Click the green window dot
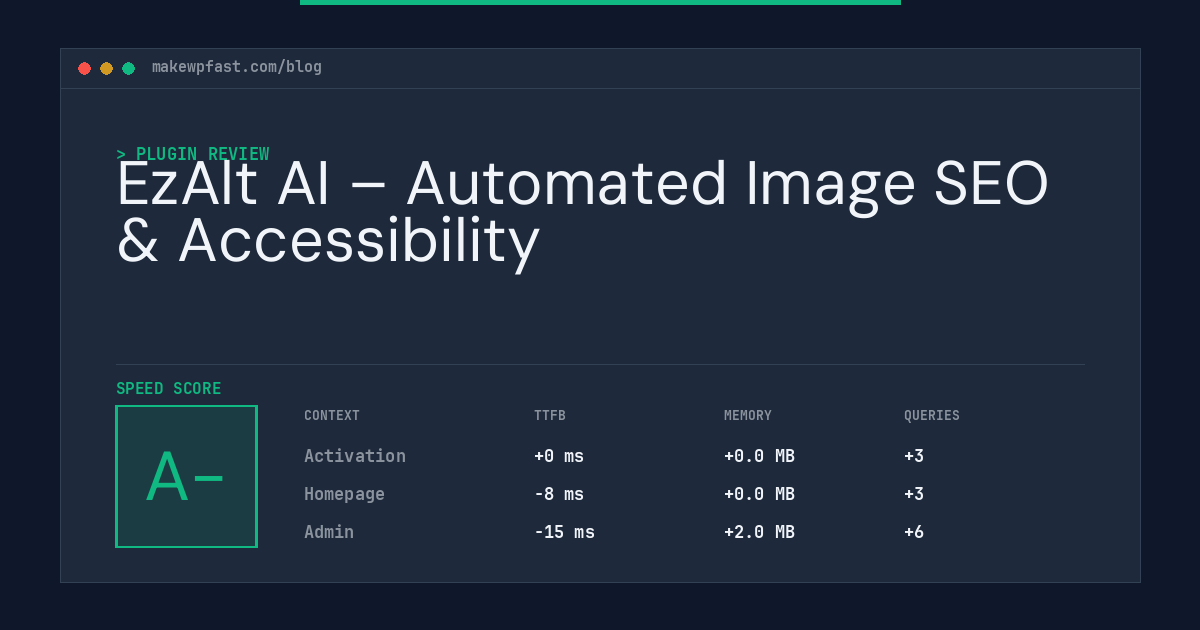The height and width of the screenshot is (630, 1200). tap(128, 68)
